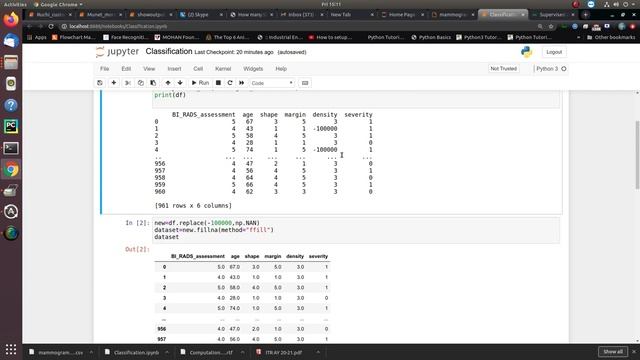Click the Python logo icon
640x360 pixels.
pos(527,52)
